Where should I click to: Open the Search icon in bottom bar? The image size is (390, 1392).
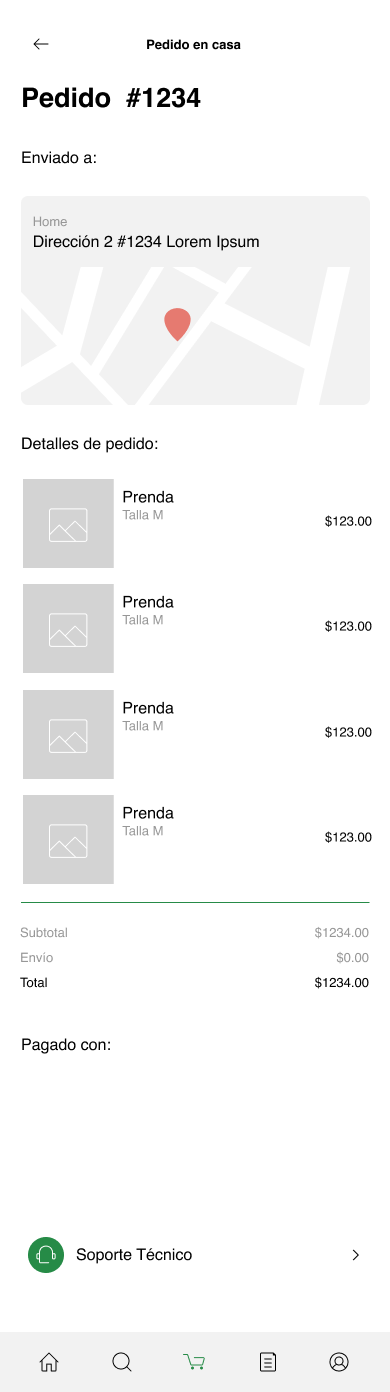(x=122, y=1362)
